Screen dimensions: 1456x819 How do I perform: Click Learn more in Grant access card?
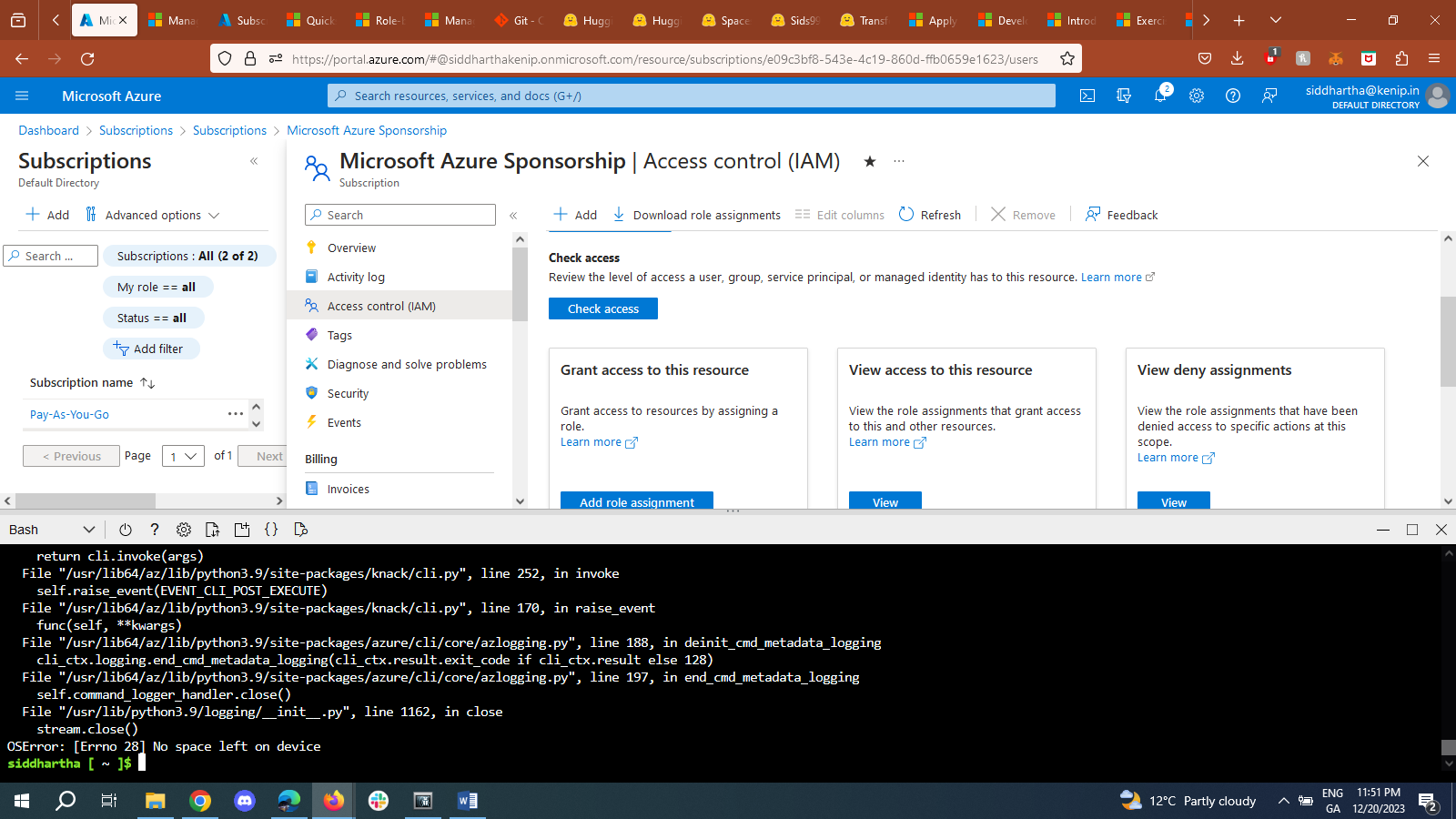tap(599, 442)
